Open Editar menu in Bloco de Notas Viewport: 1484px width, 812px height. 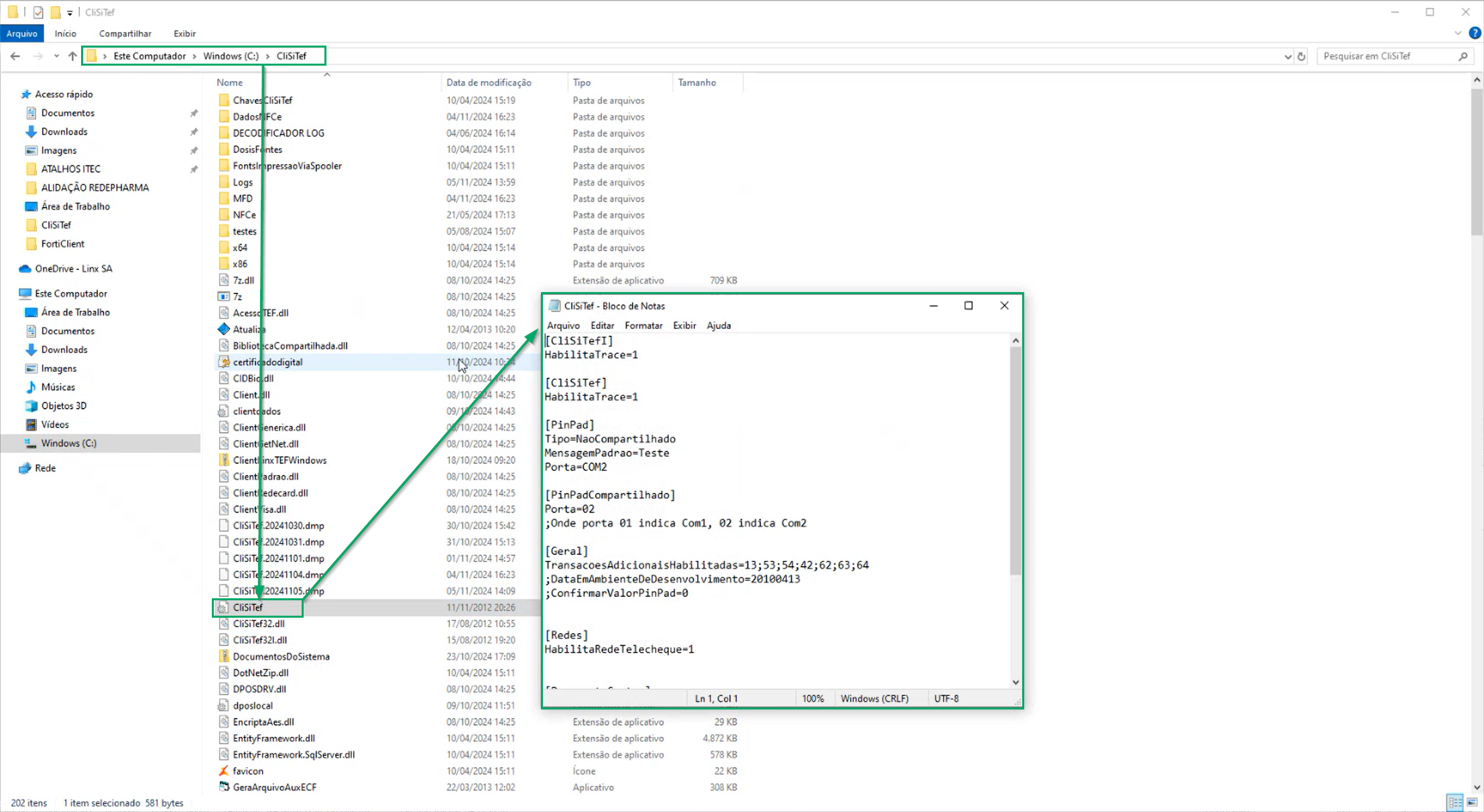click(602, 326)
